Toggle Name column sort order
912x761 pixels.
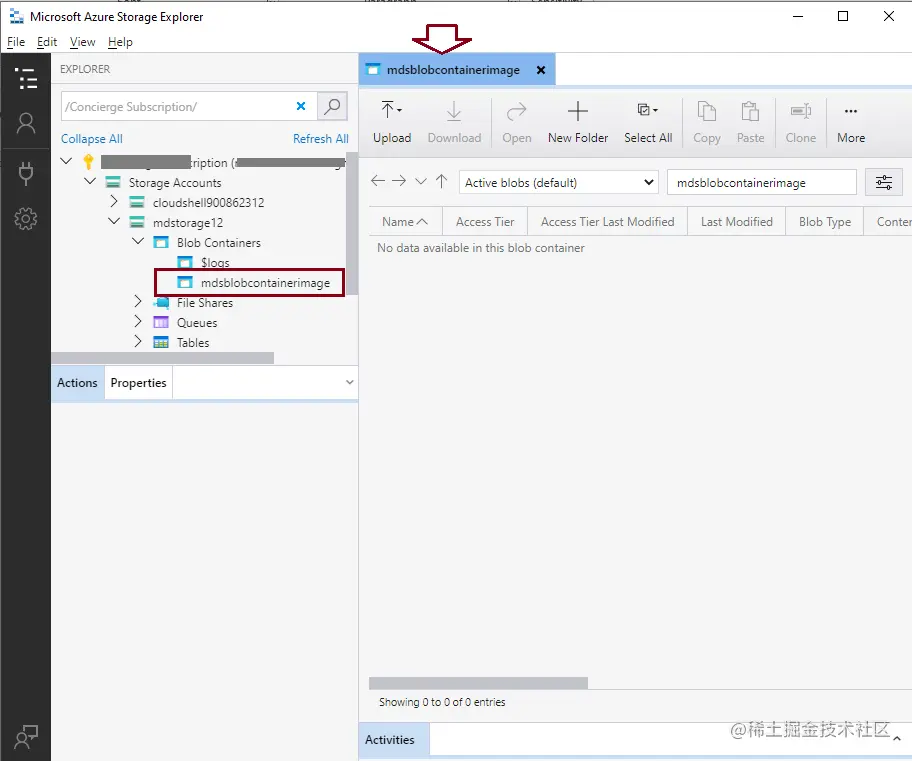(404, 221)
